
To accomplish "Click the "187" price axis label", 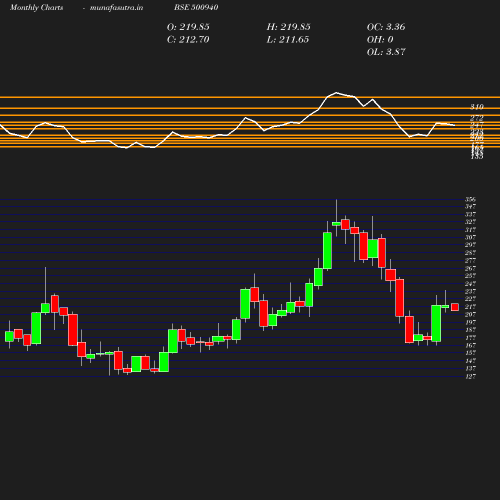I will tap(470, 330).
